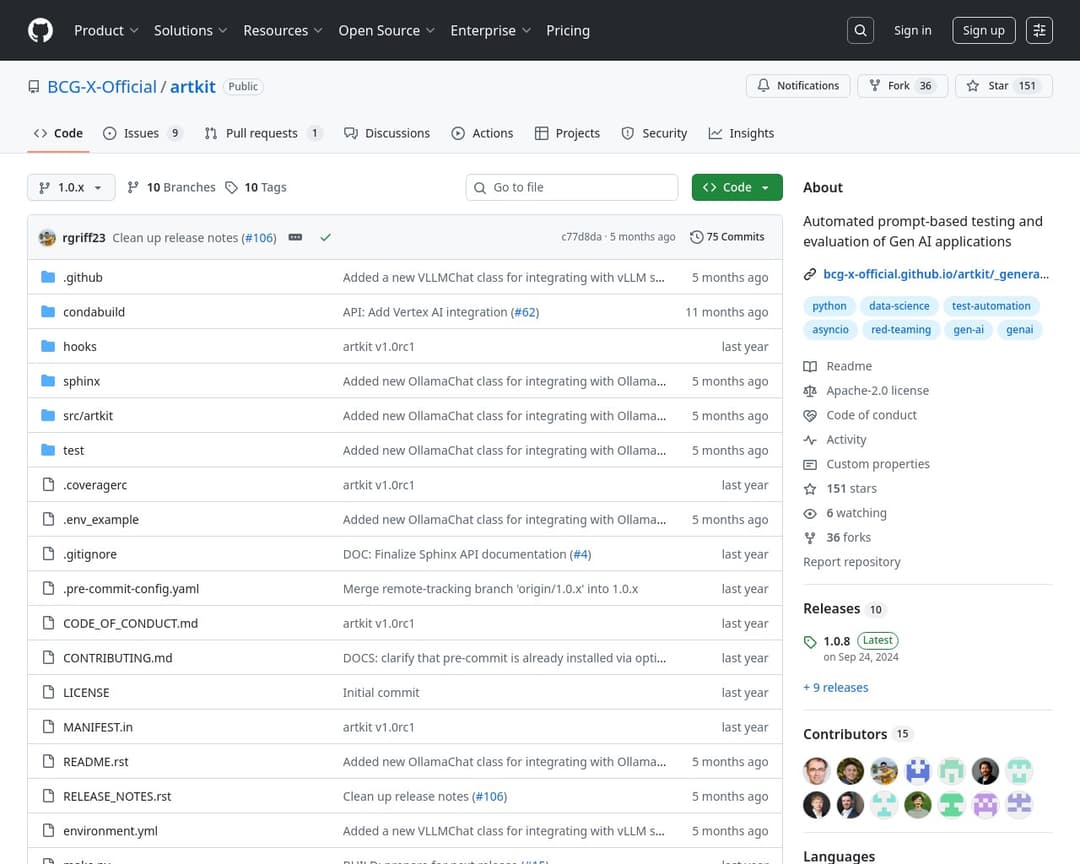The image size is (1080, 864).
Task: Fork the artkit repository
Action: pos(899,86)
